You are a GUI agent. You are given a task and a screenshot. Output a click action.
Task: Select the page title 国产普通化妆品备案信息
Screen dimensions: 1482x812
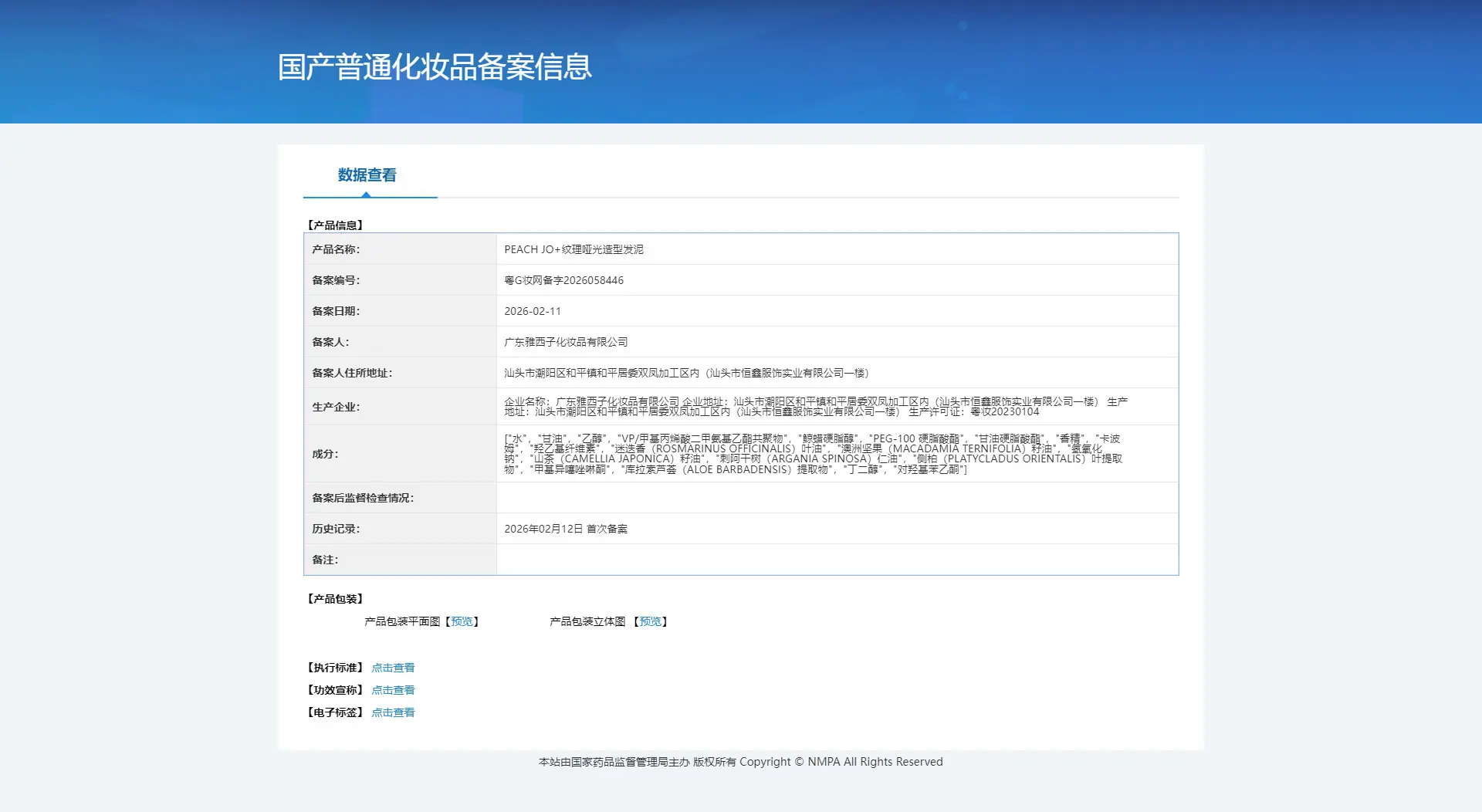(x=435, y=67)
